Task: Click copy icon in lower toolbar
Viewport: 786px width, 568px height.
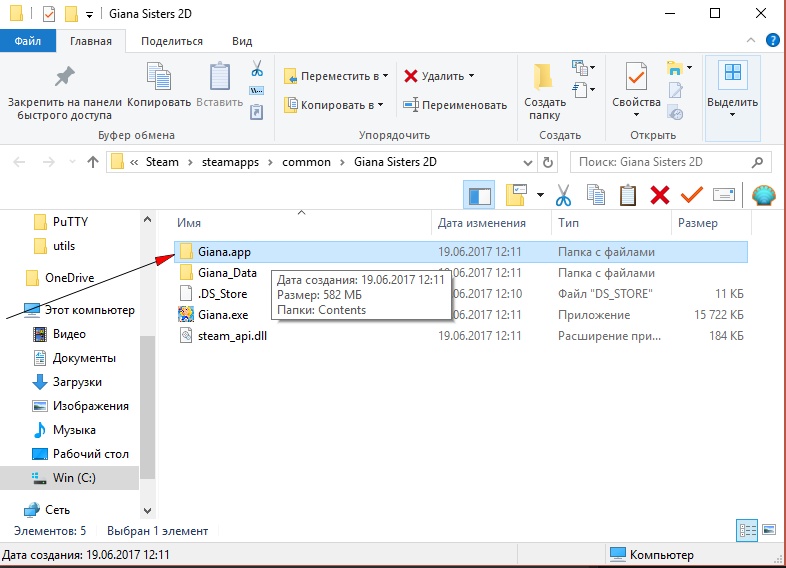Action: (596, 195)
